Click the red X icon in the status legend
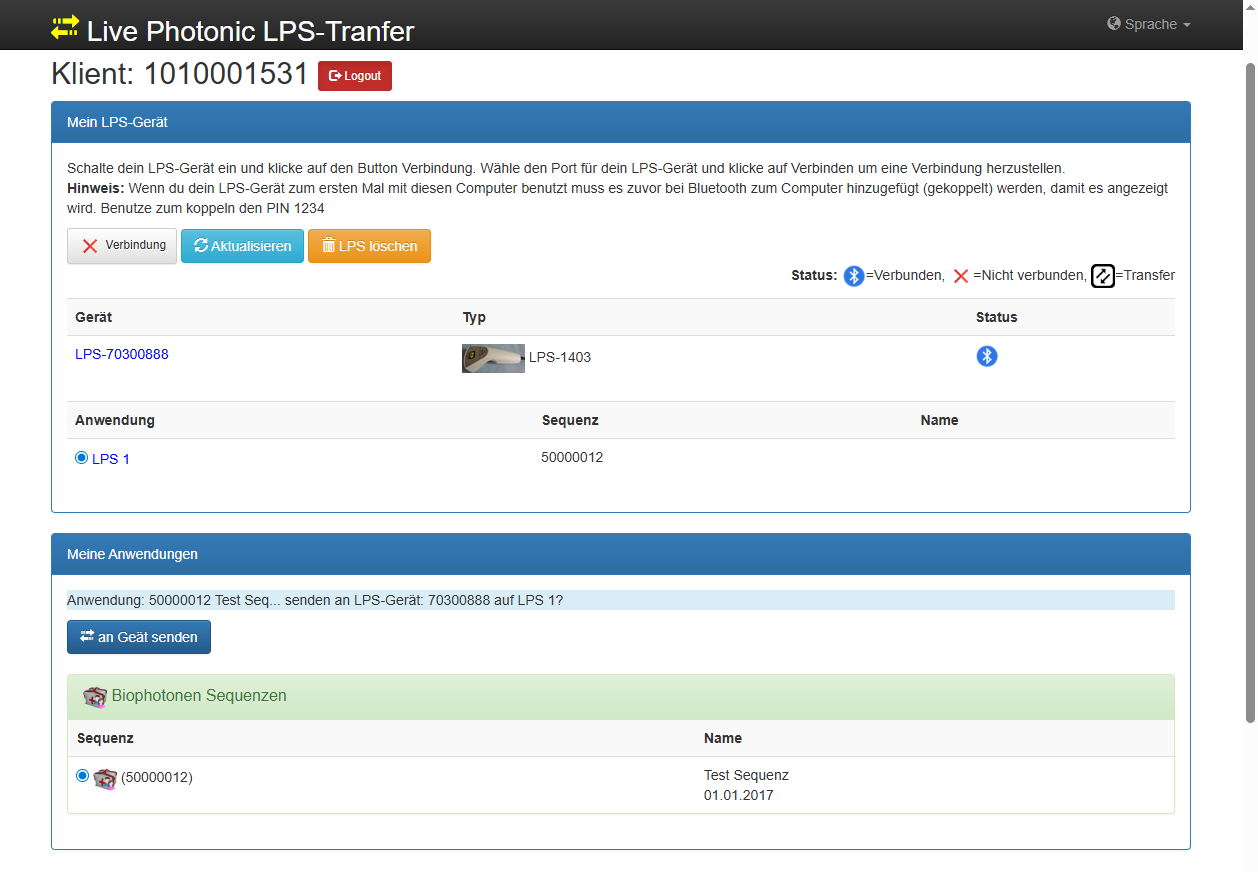The height and width of the screenshot is (872, 1258). click(960, 276)
